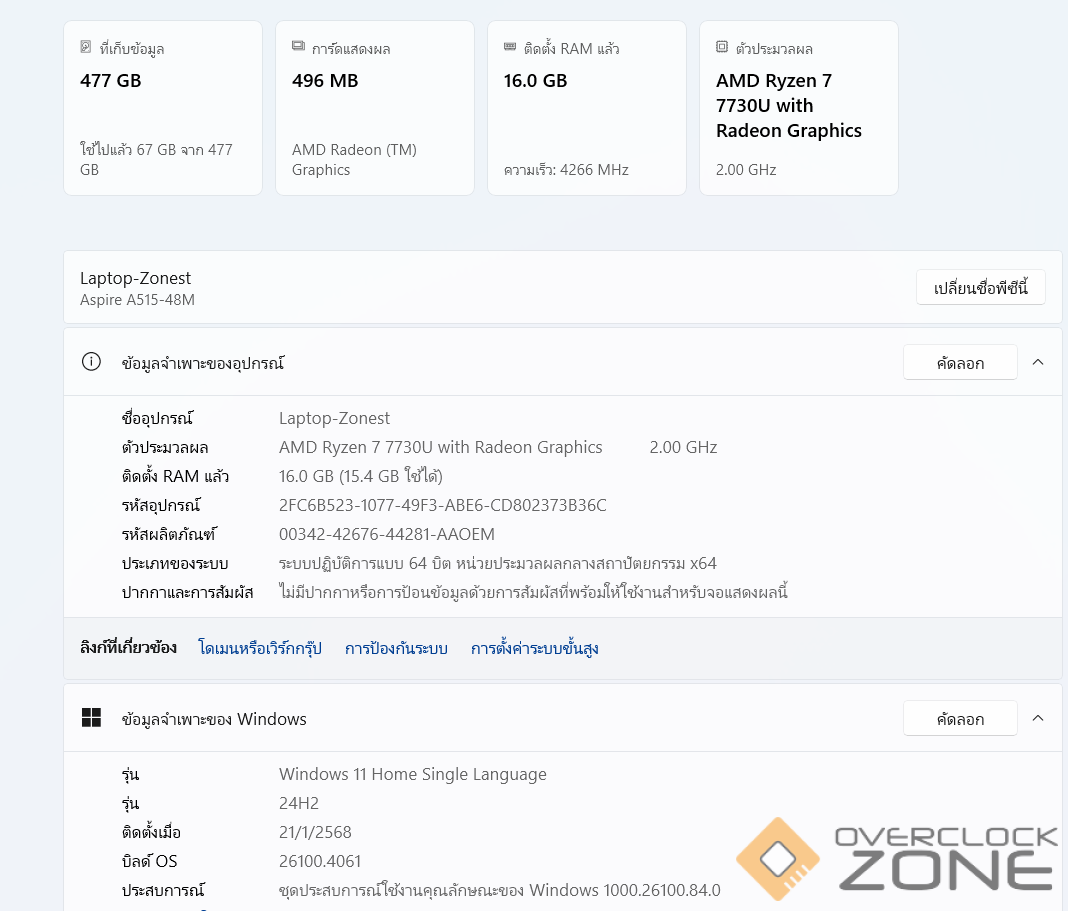
Task: Open the advanced system settings link (การตั้งค่าระบบขั้นสูง)
Action: coord(535,649)
